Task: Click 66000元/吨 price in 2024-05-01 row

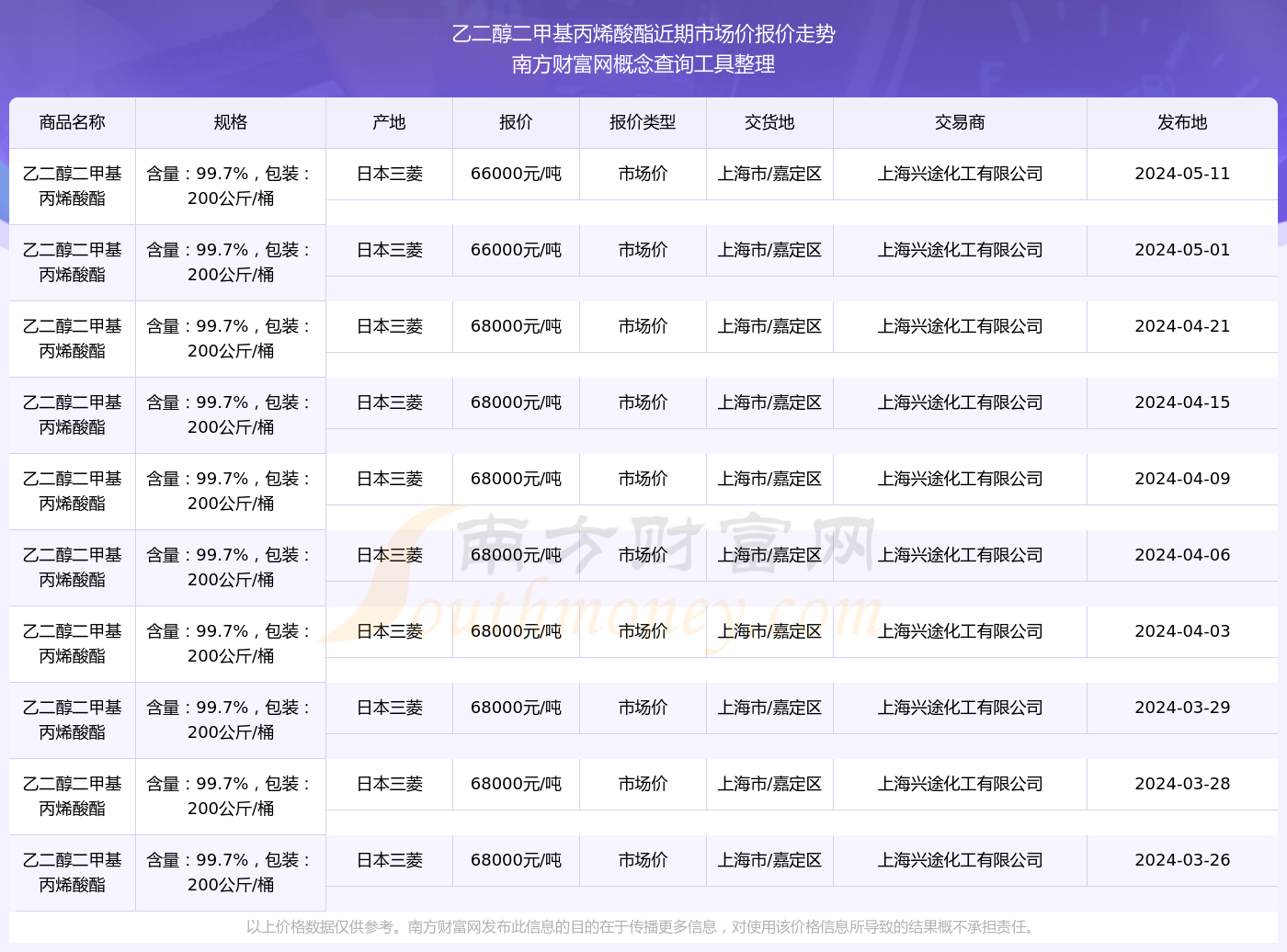Action: pos(516,250)
